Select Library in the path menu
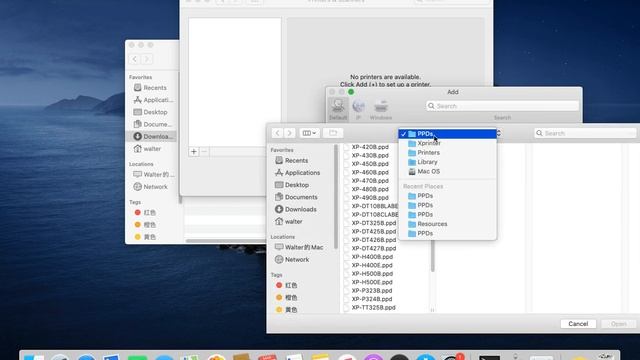640x360 pixels. point(447,162)
